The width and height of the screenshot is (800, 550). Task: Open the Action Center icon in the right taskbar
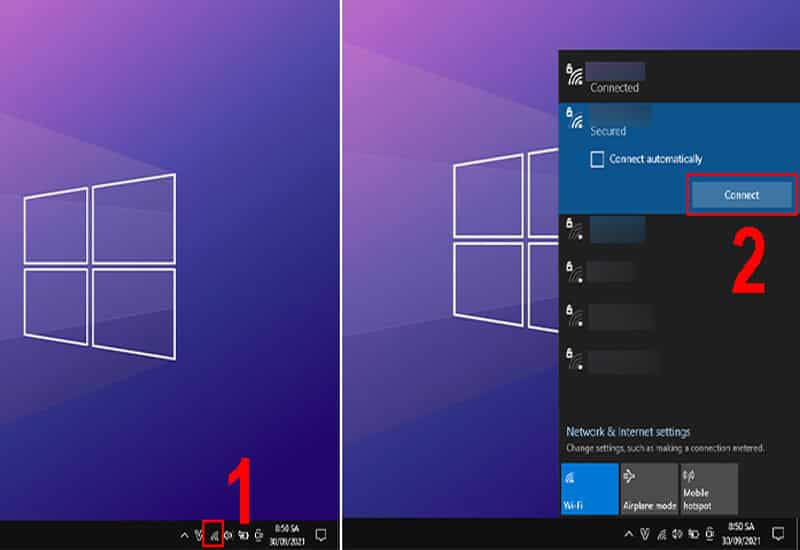(778, 534)
